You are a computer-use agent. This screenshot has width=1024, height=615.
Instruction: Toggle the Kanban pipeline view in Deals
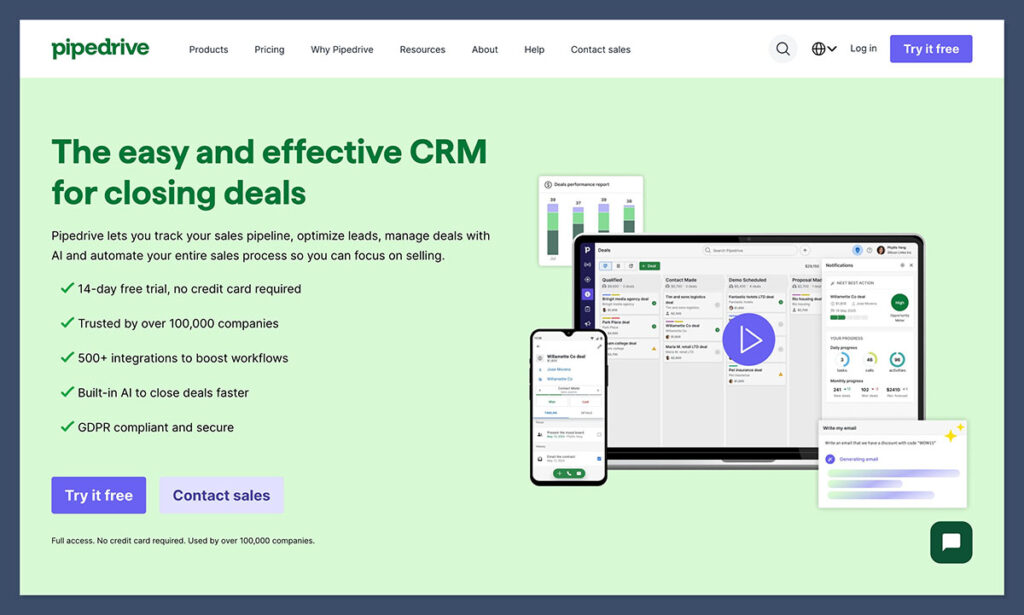[605, 266]
